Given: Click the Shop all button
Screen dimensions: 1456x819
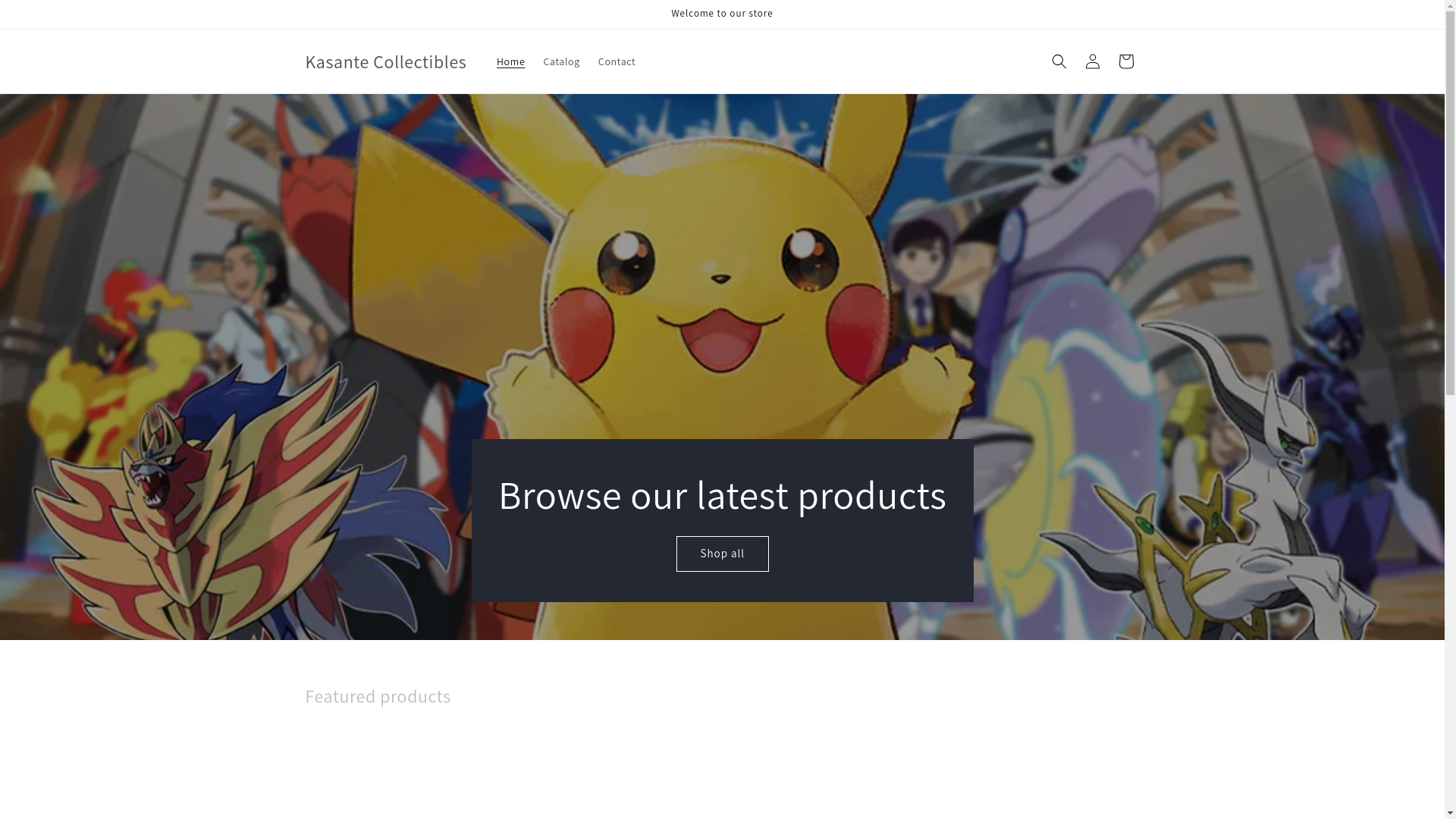Looking at the screenshot, I should point(722,554).
